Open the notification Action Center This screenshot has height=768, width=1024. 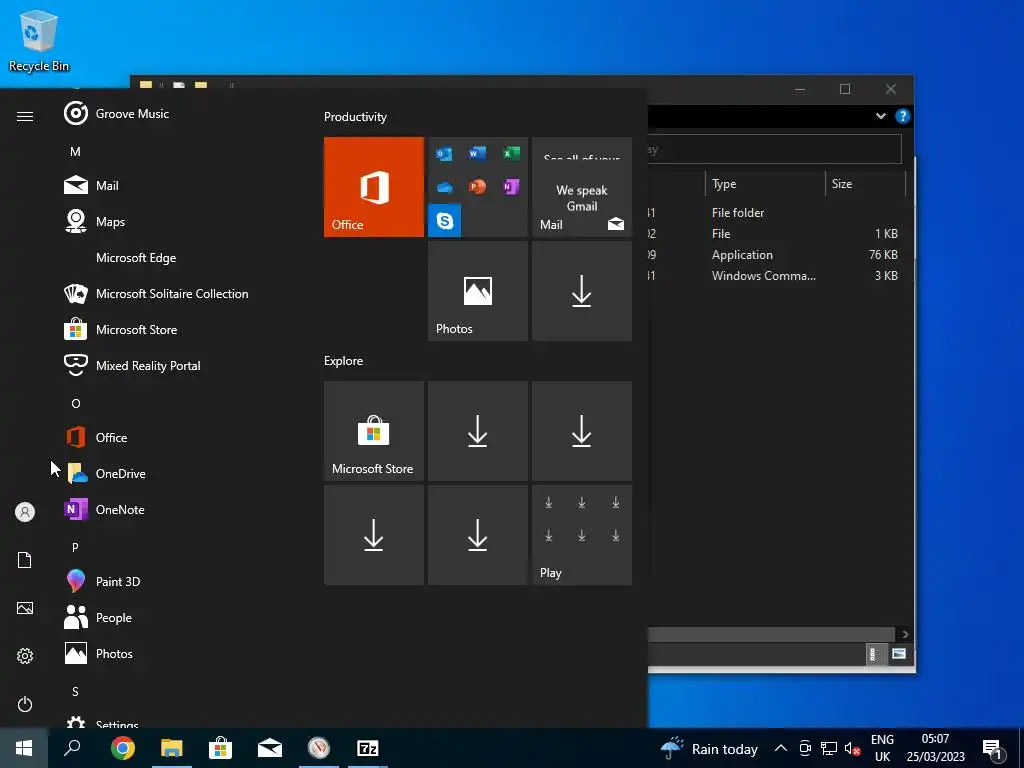coord(993,749)
